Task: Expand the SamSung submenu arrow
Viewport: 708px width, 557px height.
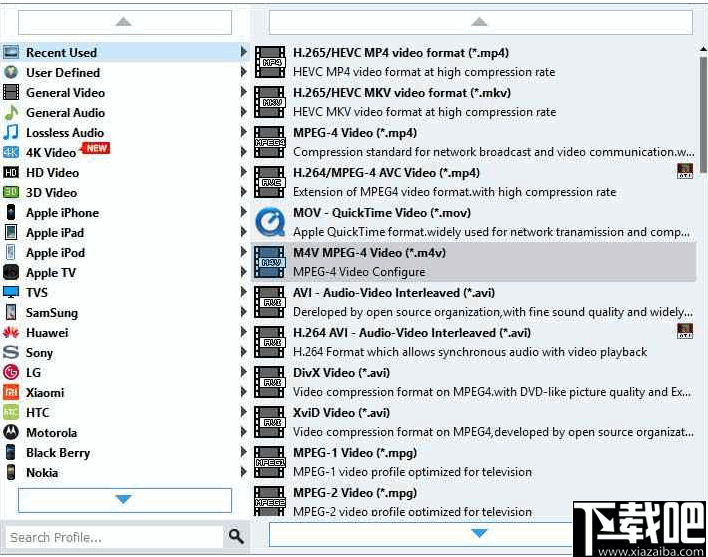Action: tap(244, 312)
